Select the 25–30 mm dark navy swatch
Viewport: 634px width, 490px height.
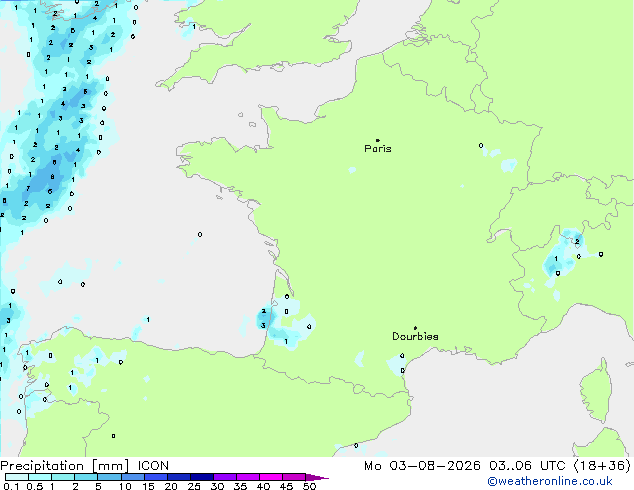201,477
